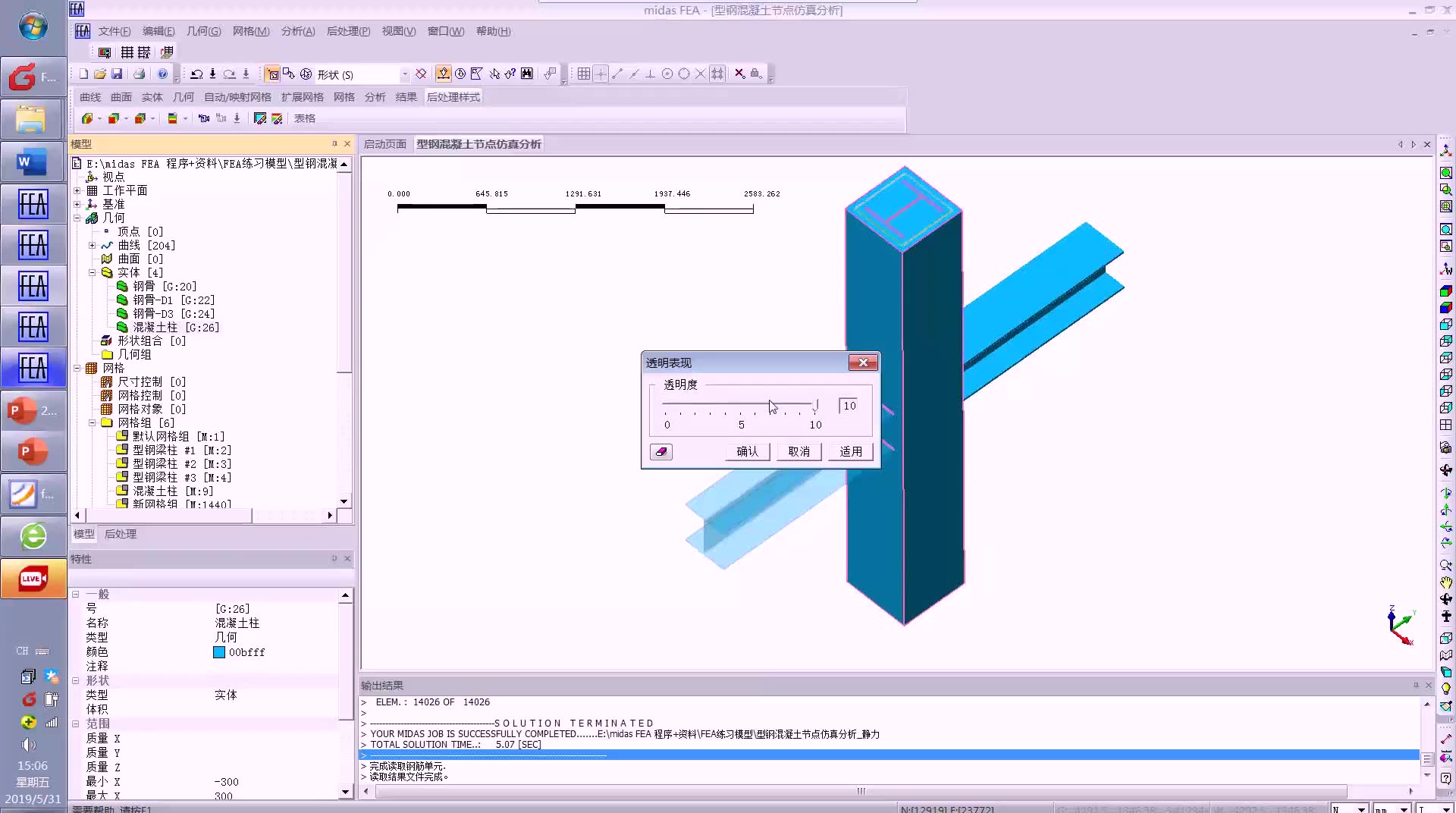
Task: Select the pan hand tool
Action: pyautogui.click(x=1446, y=582)
